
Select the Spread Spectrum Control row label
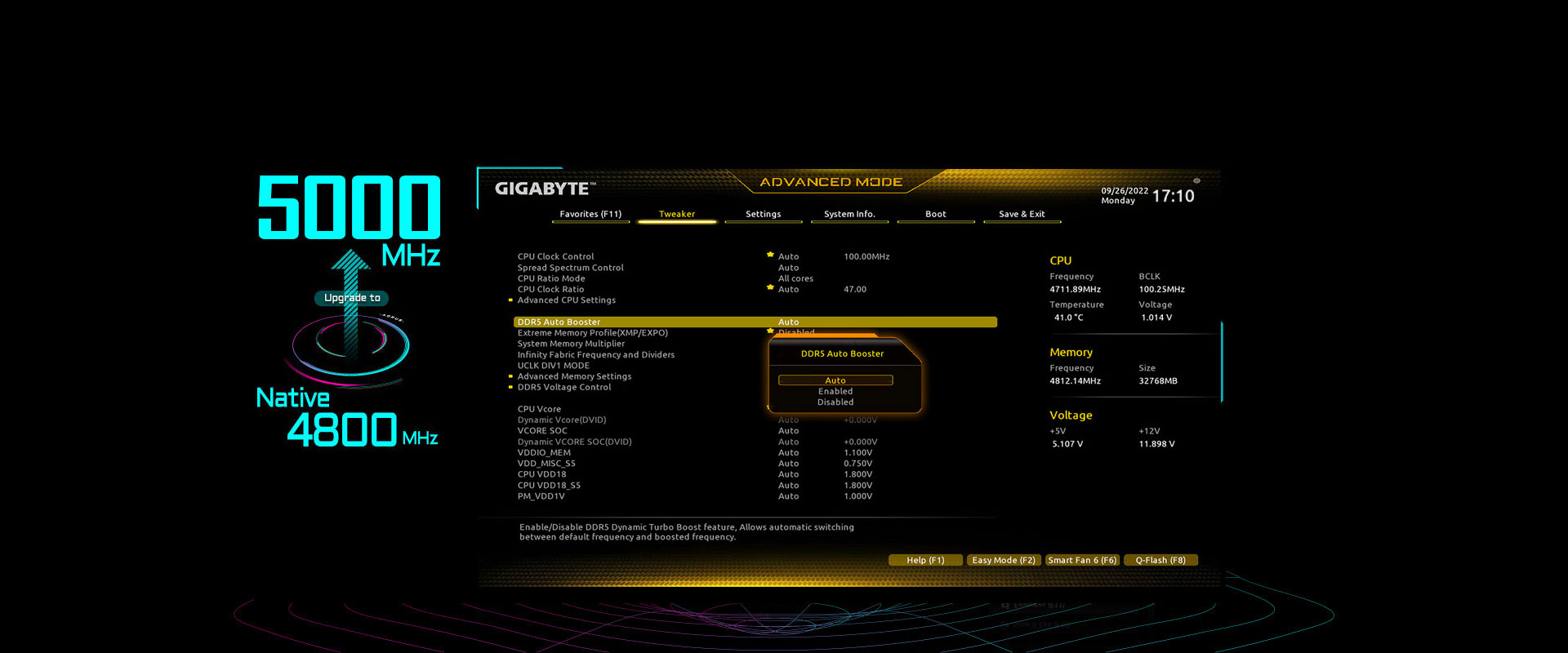point(570,268)
